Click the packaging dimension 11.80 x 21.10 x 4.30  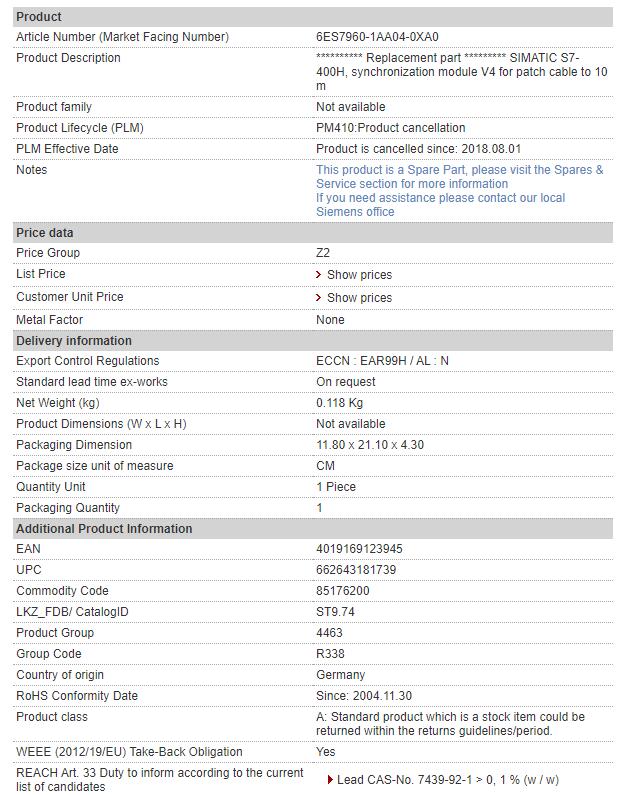[370, 445]
